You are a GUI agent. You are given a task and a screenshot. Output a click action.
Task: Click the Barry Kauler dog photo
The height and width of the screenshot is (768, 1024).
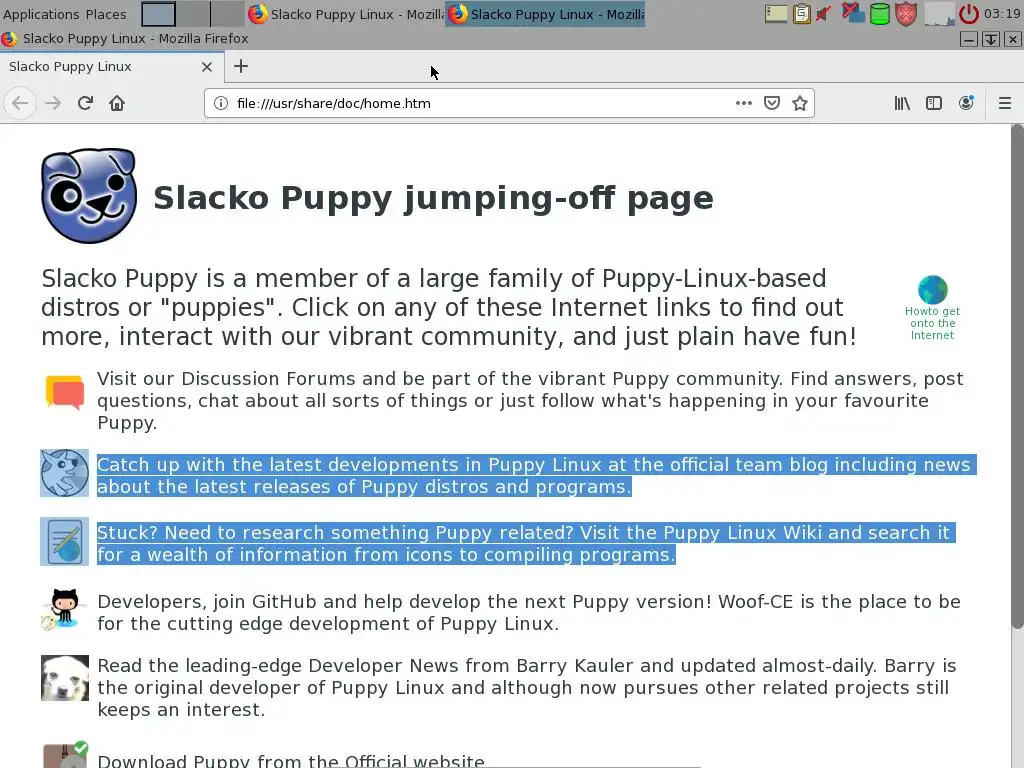coord(65,678)
